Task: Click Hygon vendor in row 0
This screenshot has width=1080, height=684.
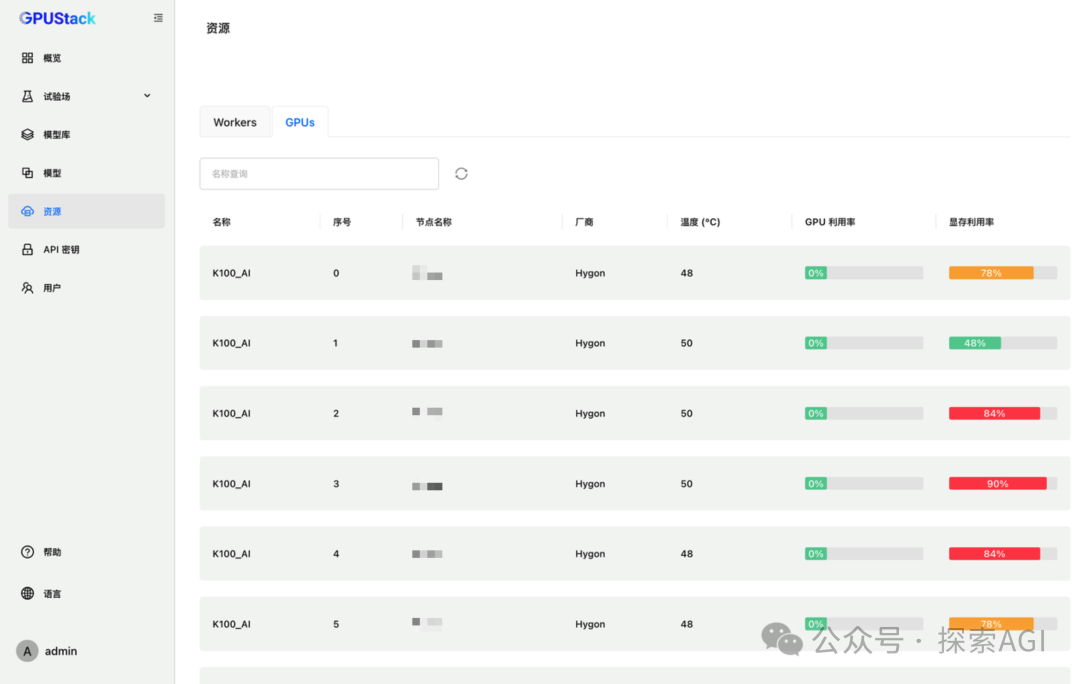Action: point(590,273)
